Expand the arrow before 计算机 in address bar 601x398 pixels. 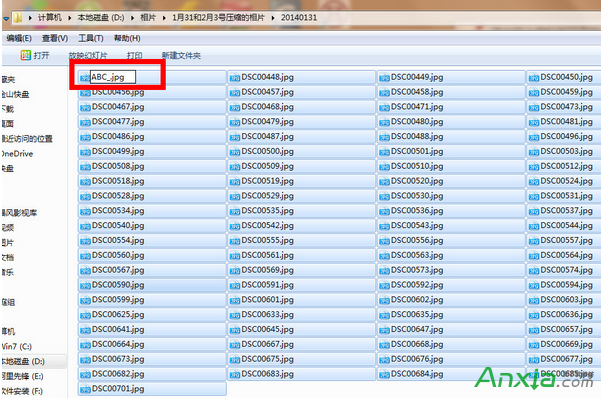[30, 18]
